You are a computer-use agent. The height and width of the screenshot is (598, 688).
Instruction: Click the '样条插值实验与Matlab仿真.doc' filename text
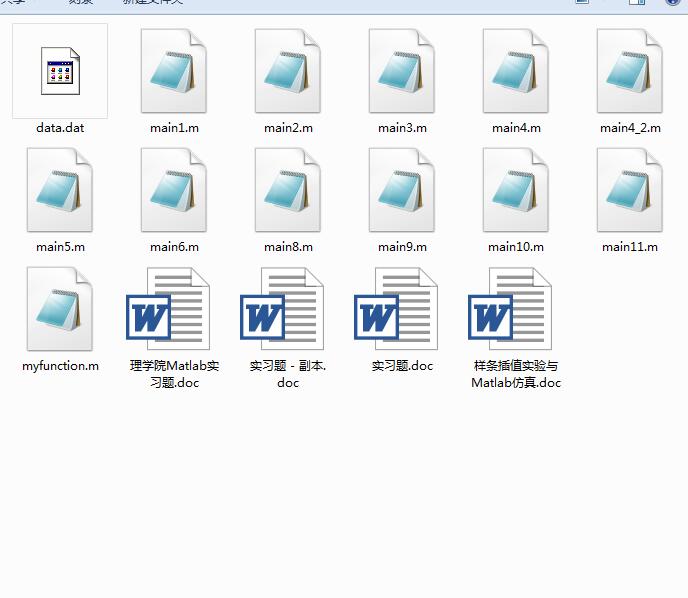516,374
